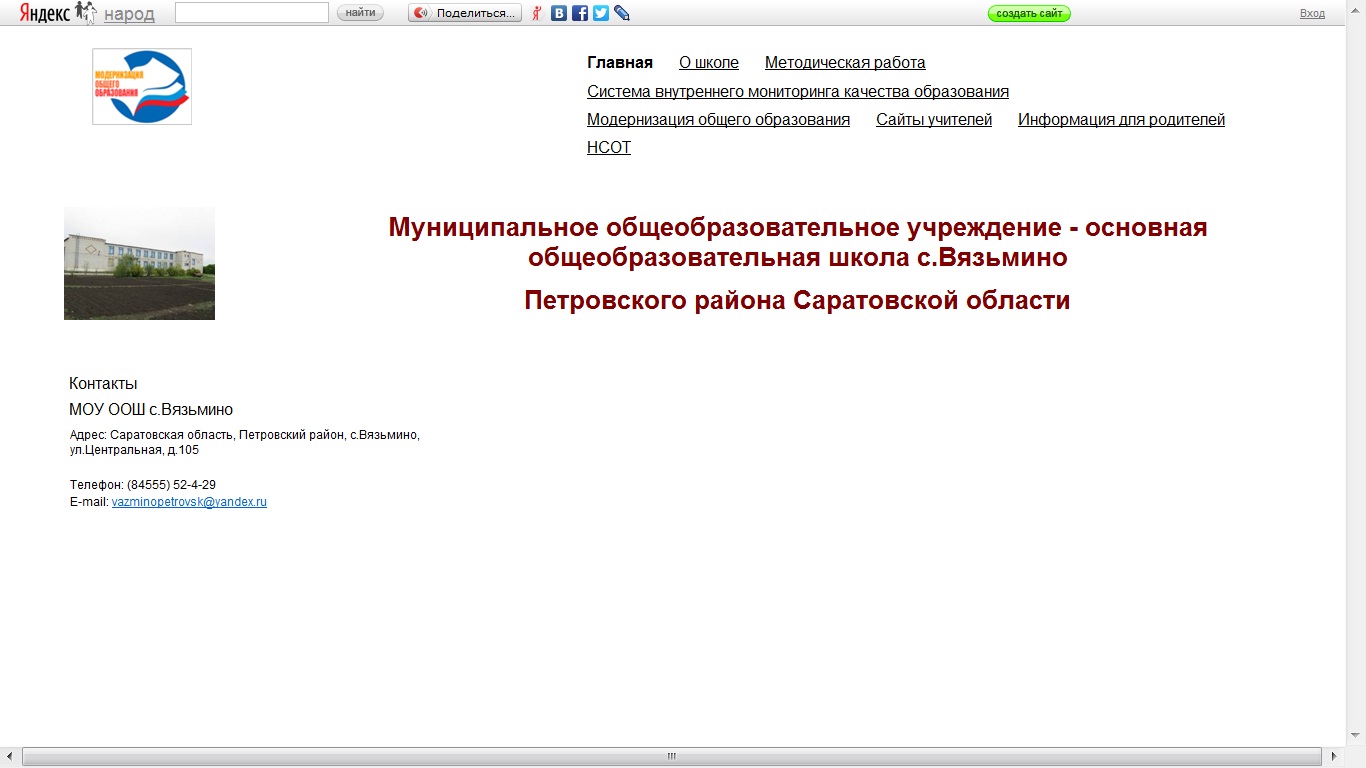Open the народ link
Image resolution: width=1366 pixels, height=768 pixels.
point(129,14)
